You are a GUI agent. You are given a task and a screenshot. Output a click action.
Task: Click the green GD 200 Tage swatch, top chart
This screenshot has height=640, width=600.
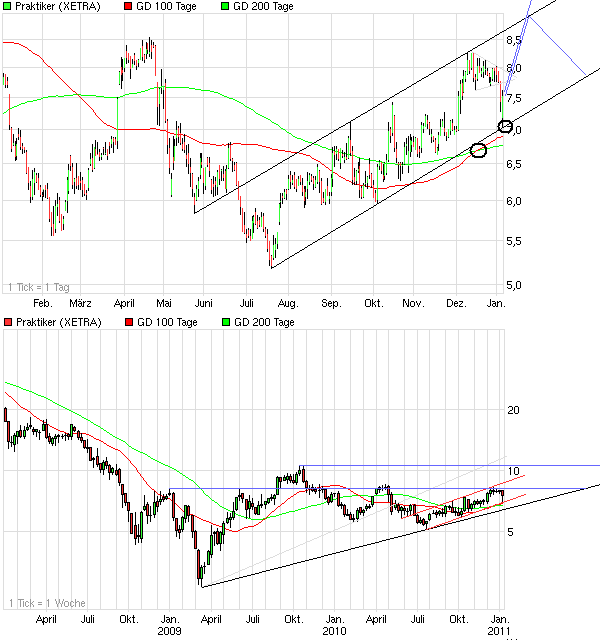click(x=225, y=7)
